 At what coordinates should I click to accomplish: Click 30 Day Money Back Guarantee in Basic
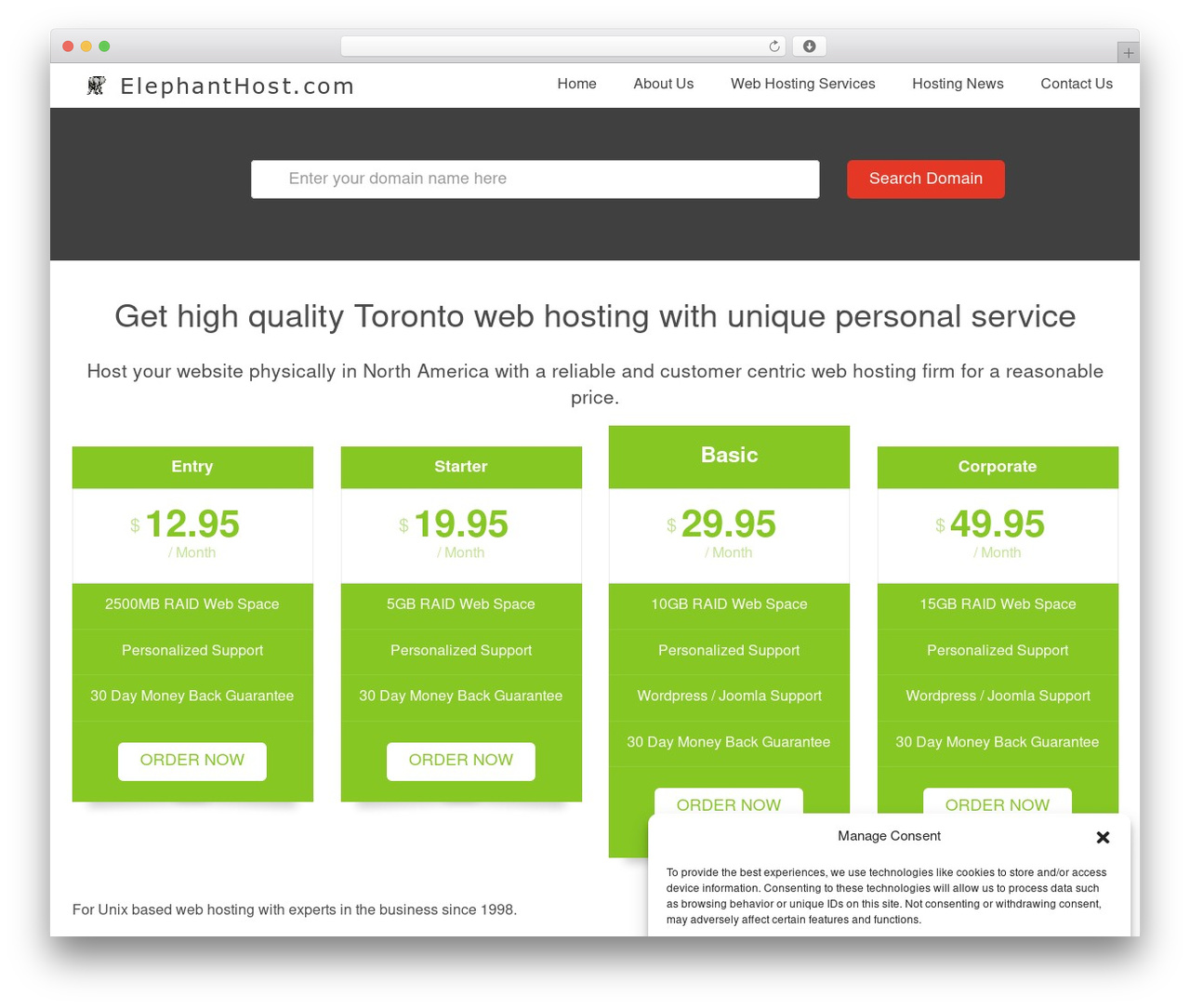pos(729,742)
